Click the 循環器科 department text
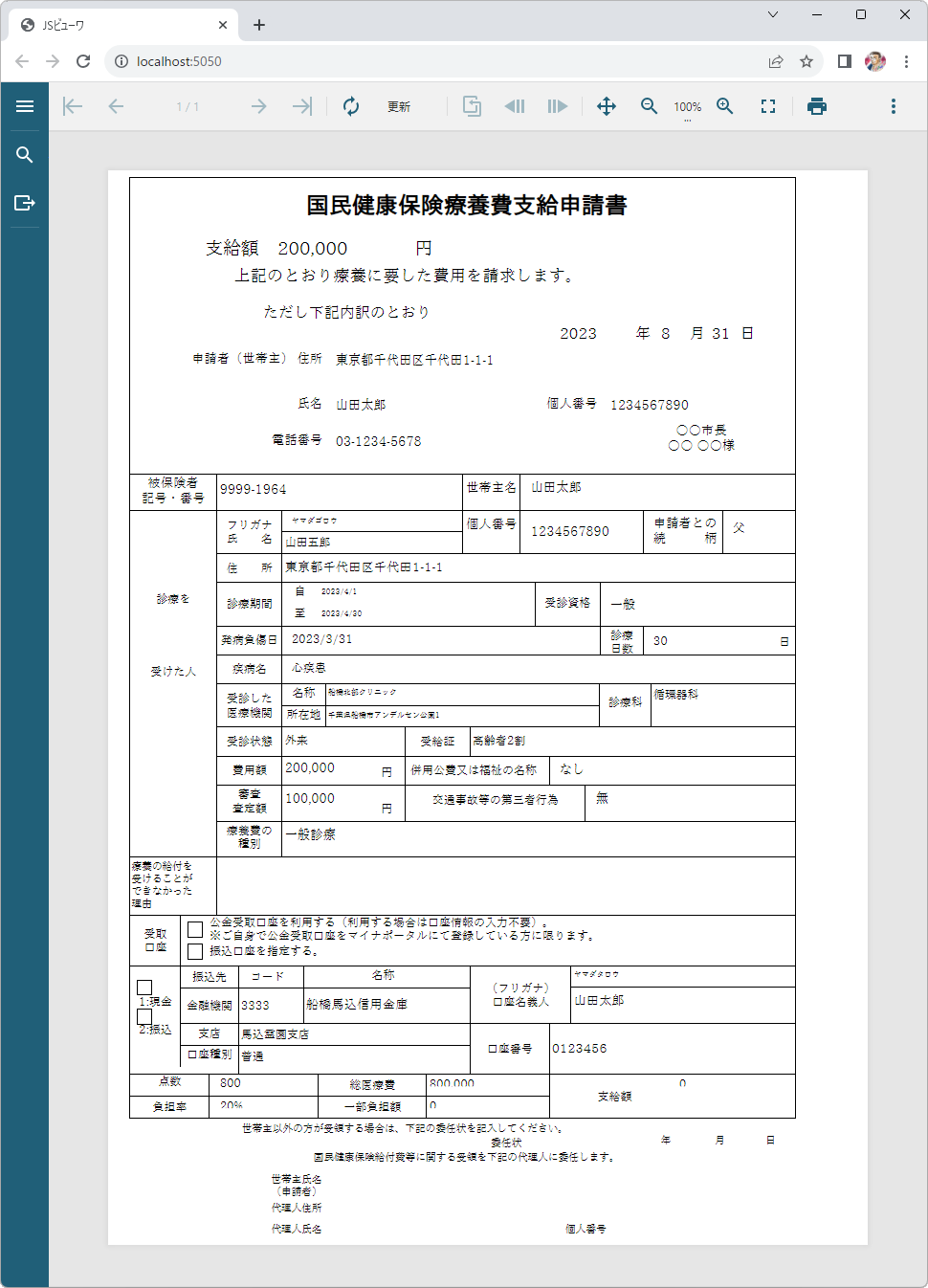This screenshot has height=1288, width=928. click(x=676, y=695)
